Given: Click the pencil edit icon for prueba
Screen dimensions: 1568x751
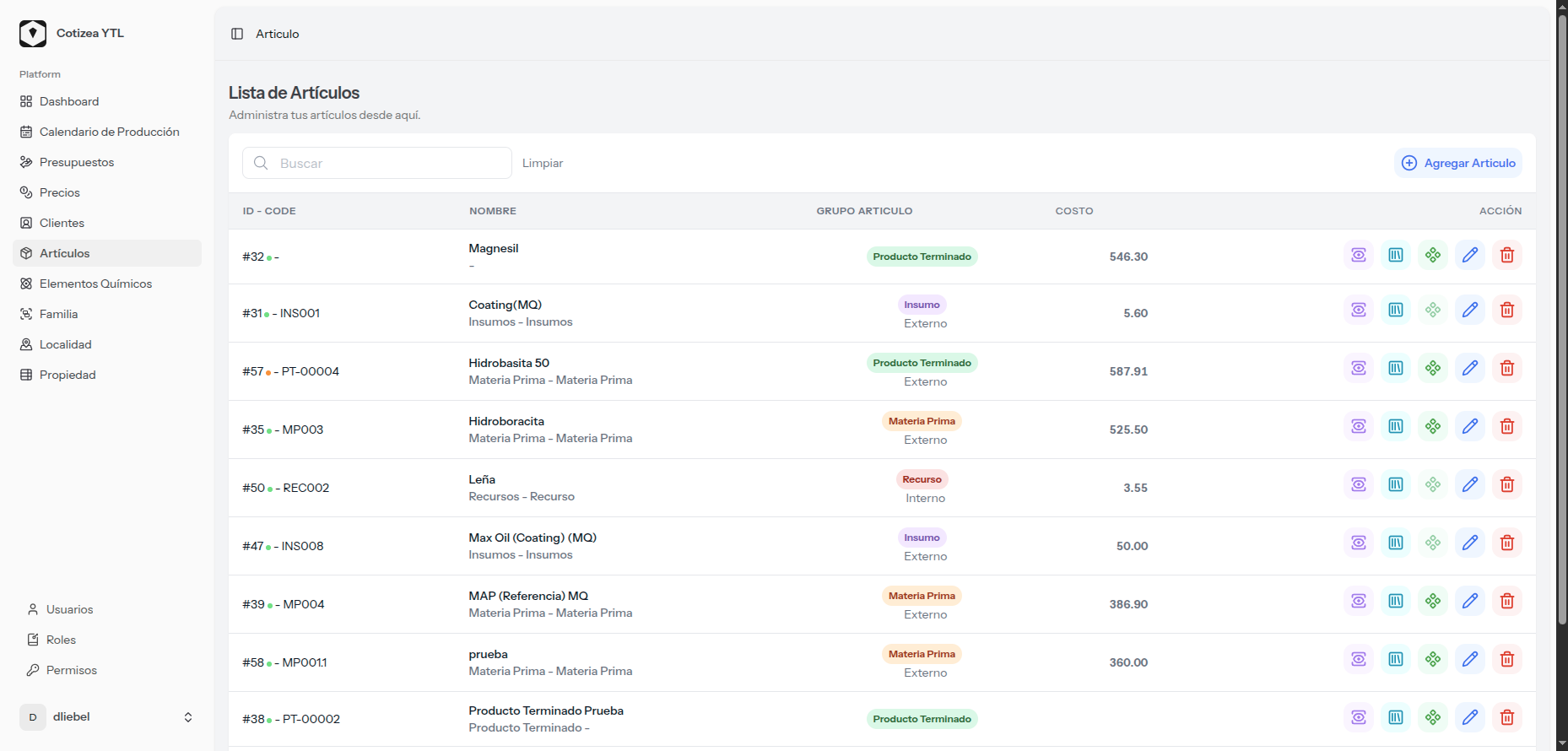Looking at the screenshot, I should (1469, 659).
